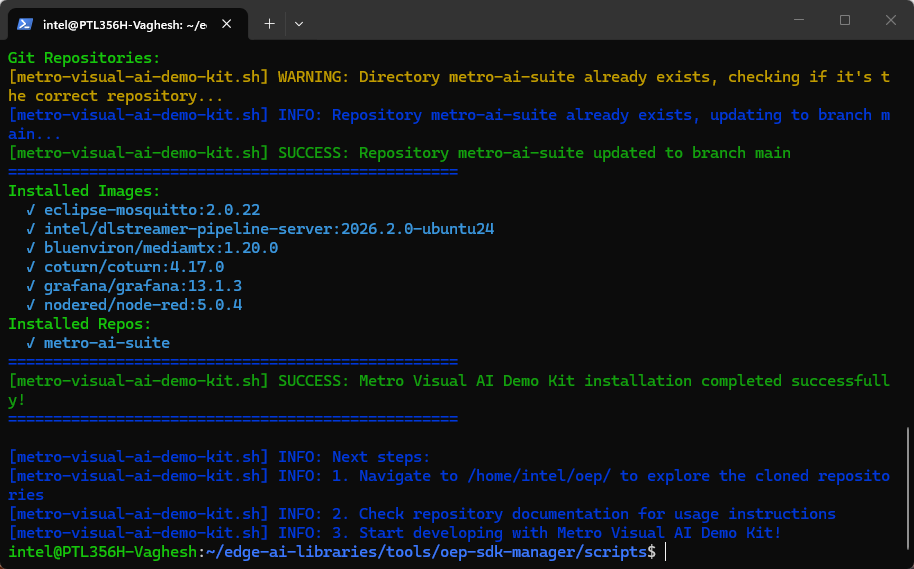Click '/home/intel/oep/' path in step 1
The width and height of the screenshot is (914, 569).
pos(539,475)
